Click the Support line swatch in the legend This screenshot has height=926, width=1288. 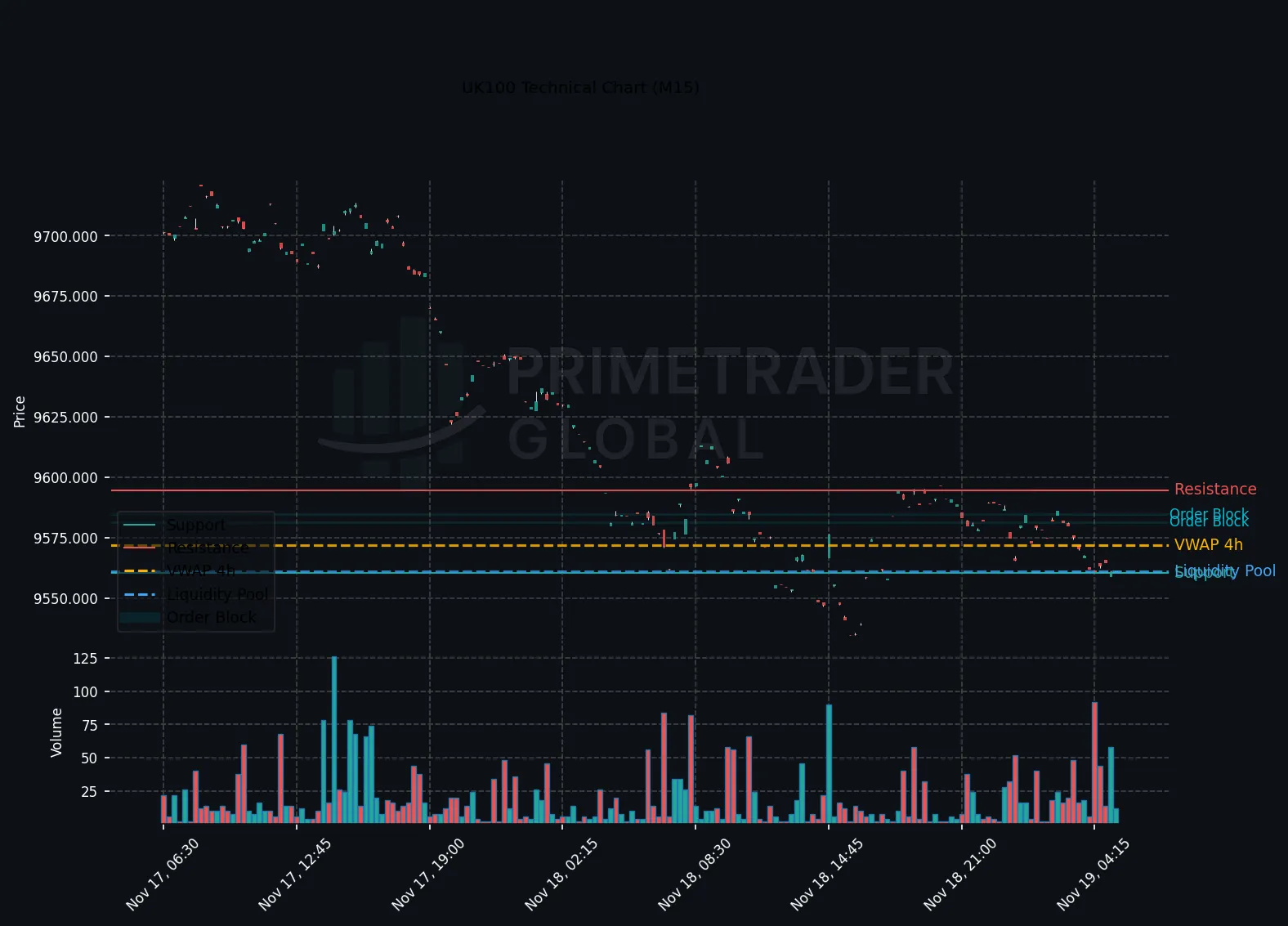click(139, 525)
